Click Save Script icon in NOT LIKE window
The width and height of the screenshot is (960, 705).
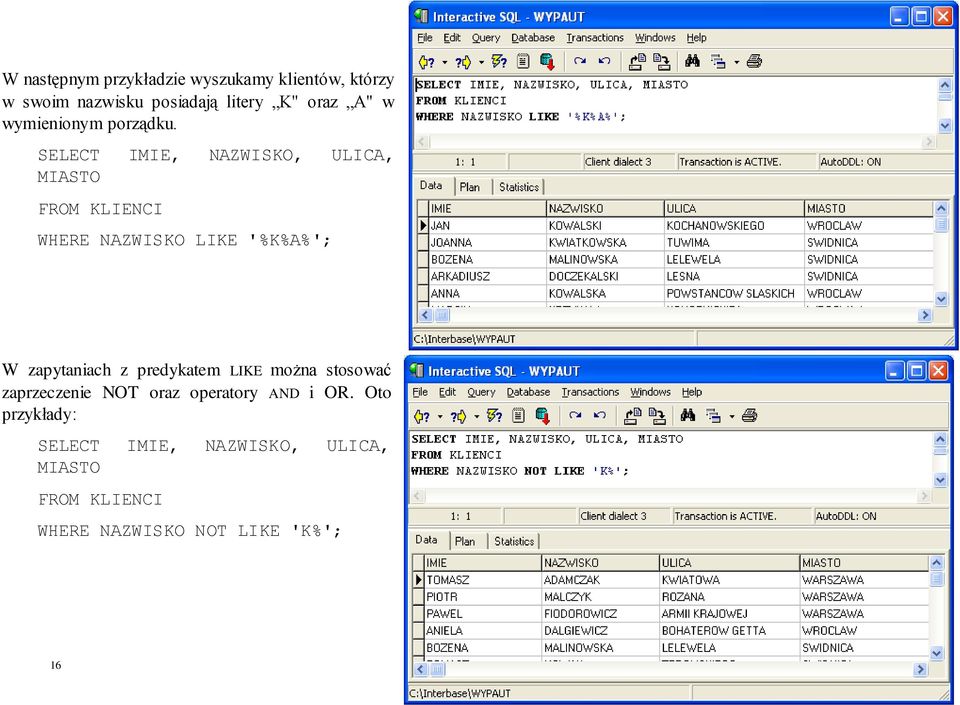[x=657, y=416]
